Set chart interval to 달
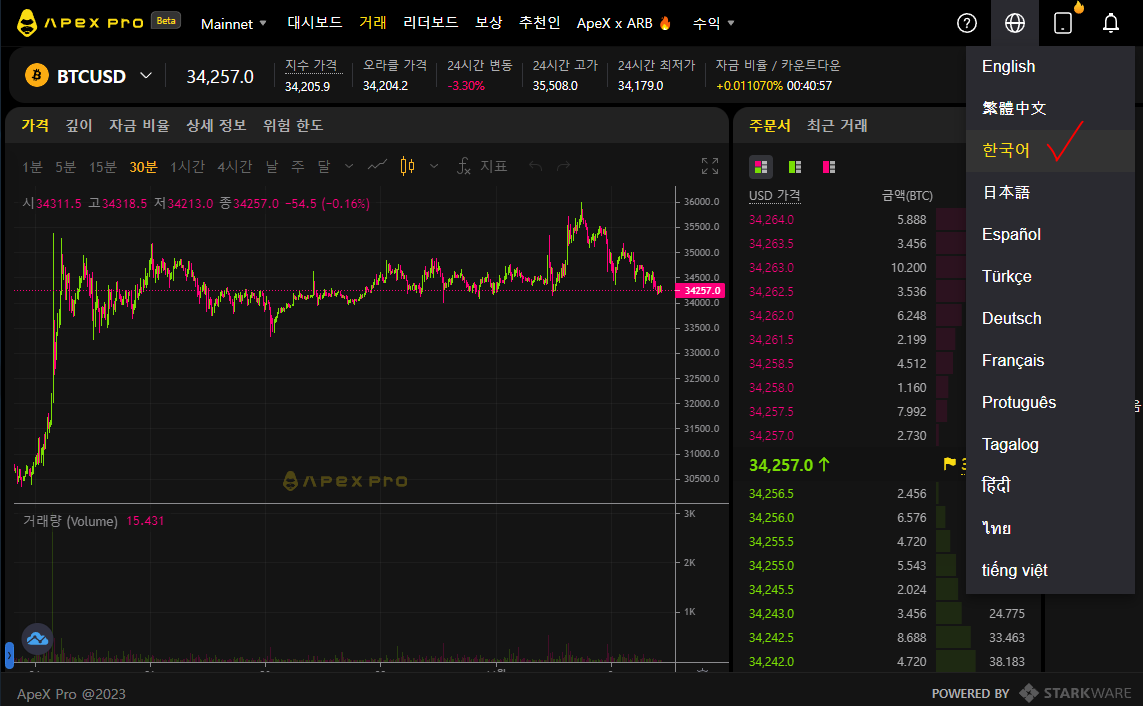 click(x=324, y=167)
